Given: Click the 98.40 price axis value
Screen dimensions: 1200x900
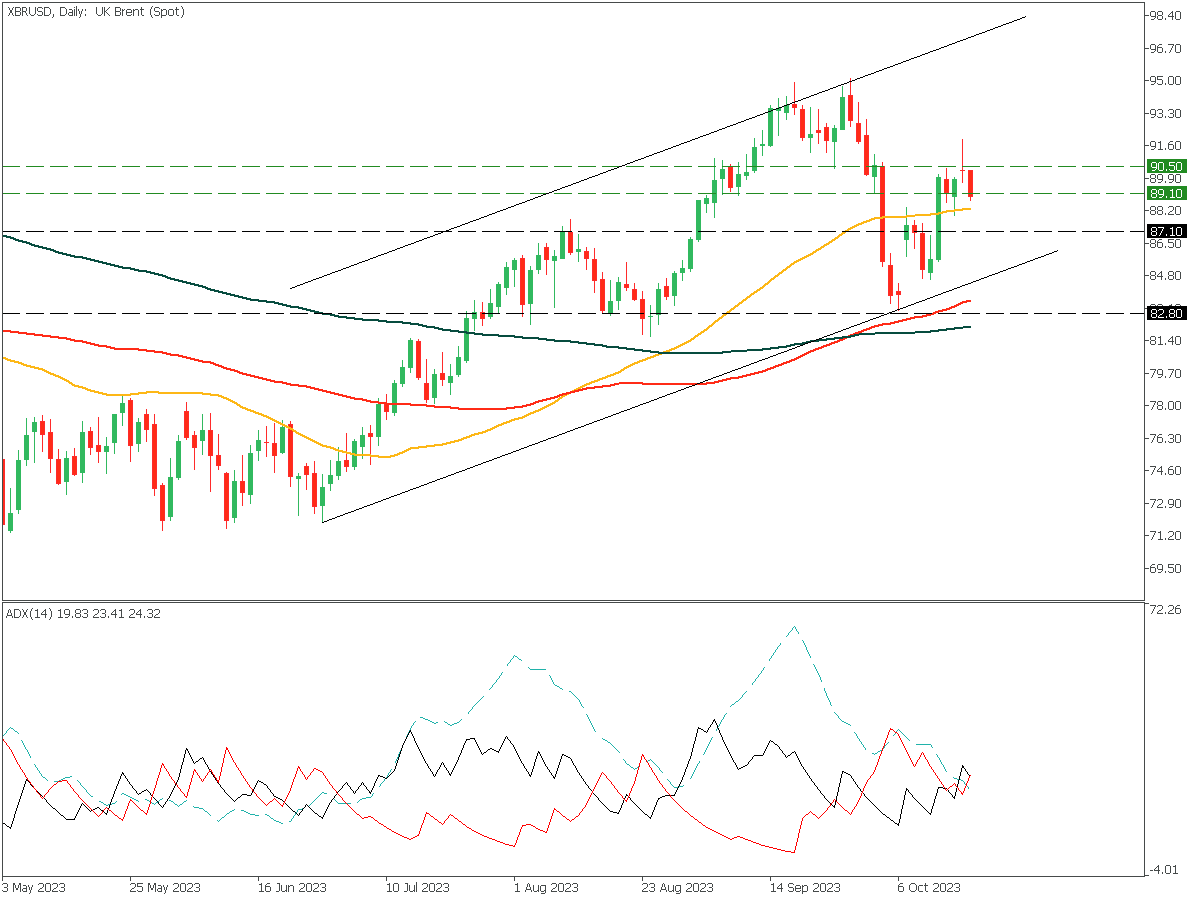Looking at the screenshot, I should (1166, 16).
